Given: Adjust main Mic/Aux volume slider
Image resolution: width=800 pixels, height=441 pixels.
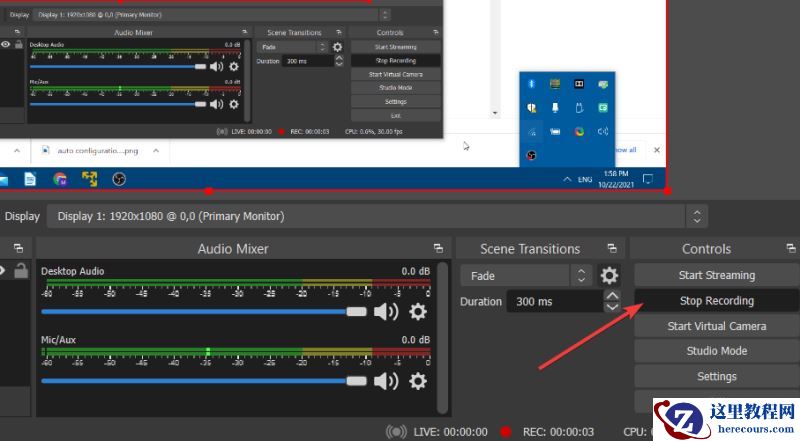Looking at the screenshot, I should (204, 381).
